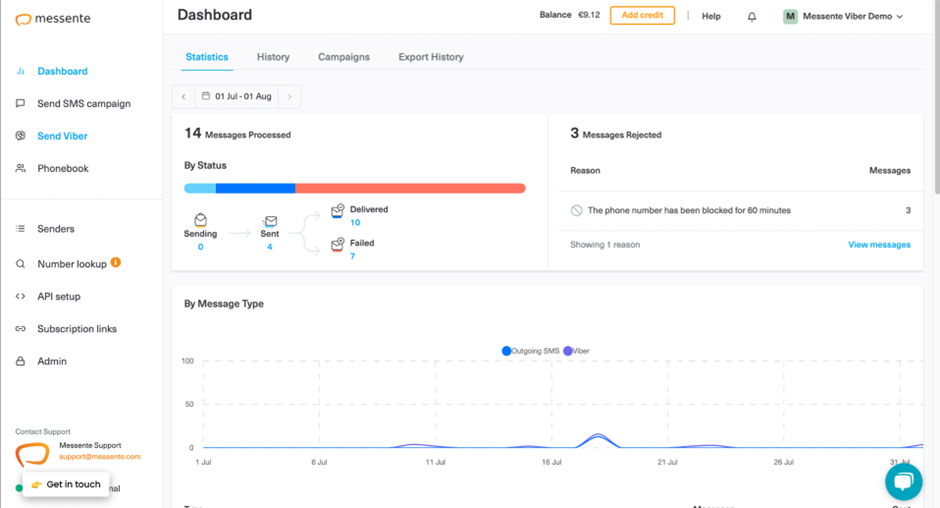The height and width of the screenshot is (508, 940).
Task: Click the Sending count 0
Action: pyautogui.click(x=200, y=247)
